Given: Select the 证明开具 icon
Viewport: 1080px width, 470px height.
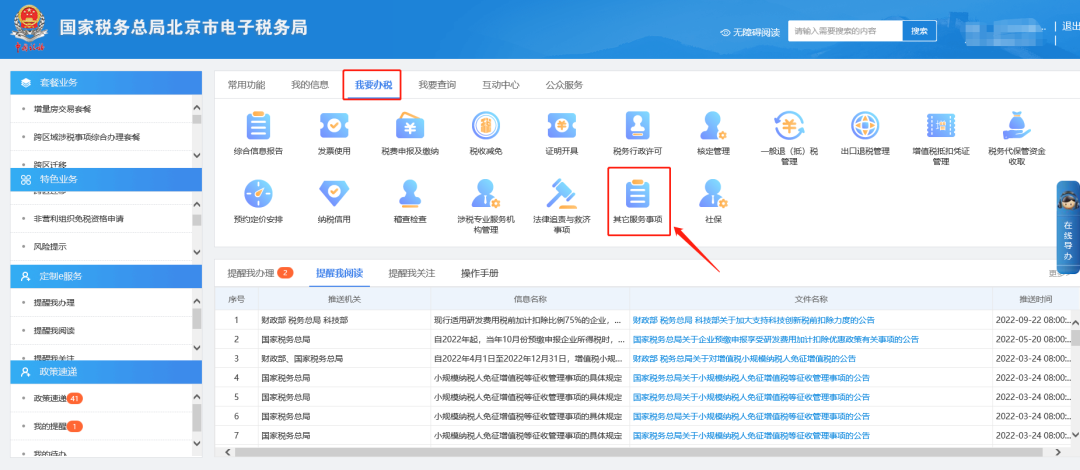Looking at the screenshot, I should pyautogui.click(x=561, y=126).
